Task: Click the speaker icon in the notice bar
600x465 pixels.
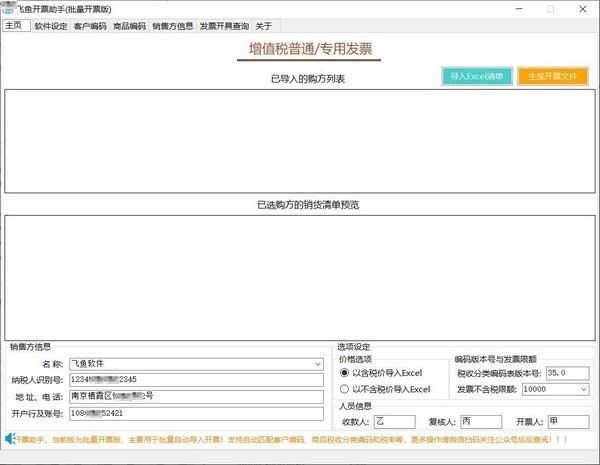Action: (10, 439)
